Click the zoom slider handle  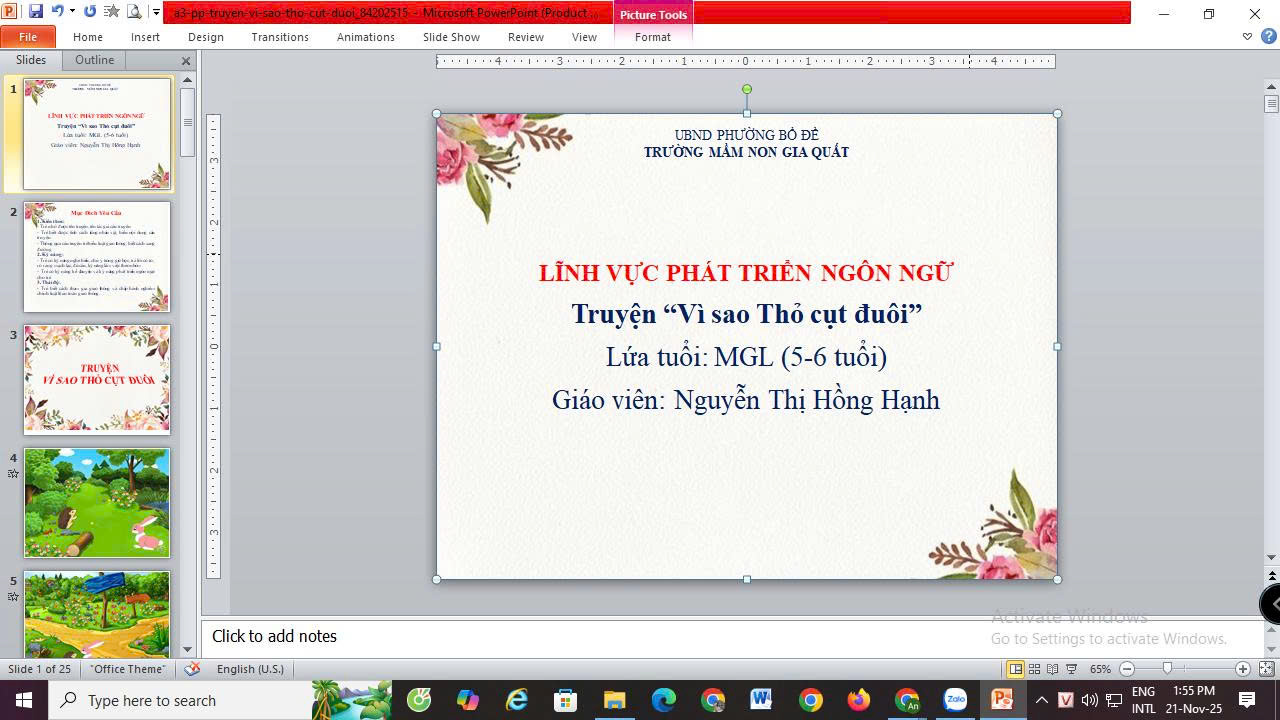click(x=1167, y=669)
